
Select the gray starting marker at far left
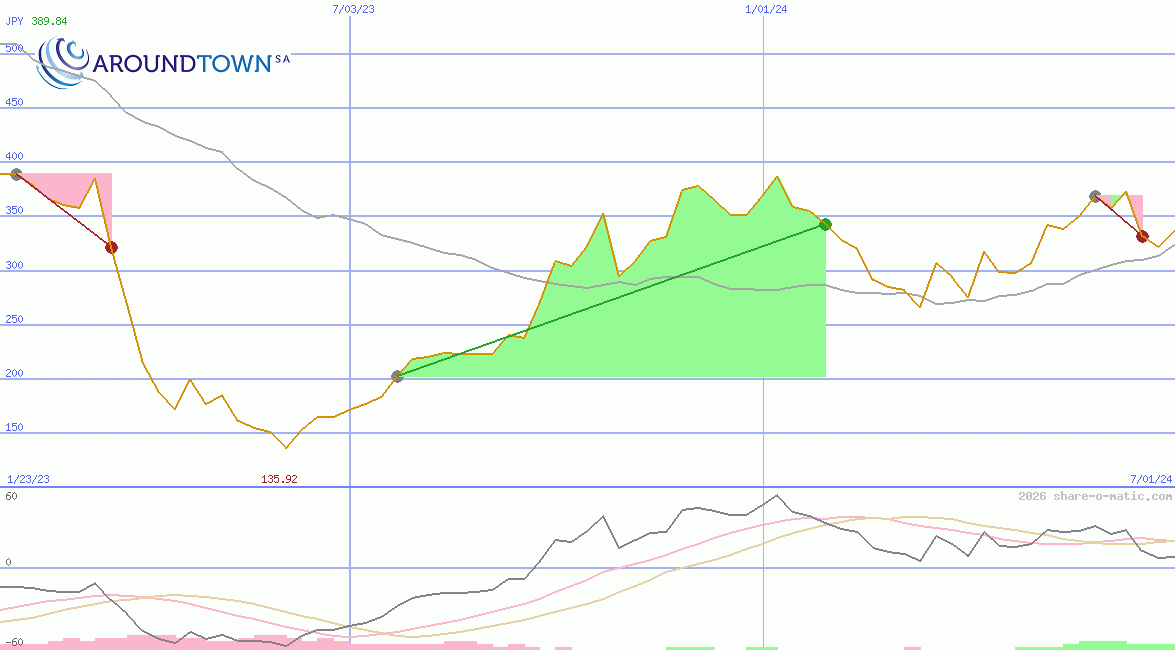pyautogui.click(x=16, y=174)
